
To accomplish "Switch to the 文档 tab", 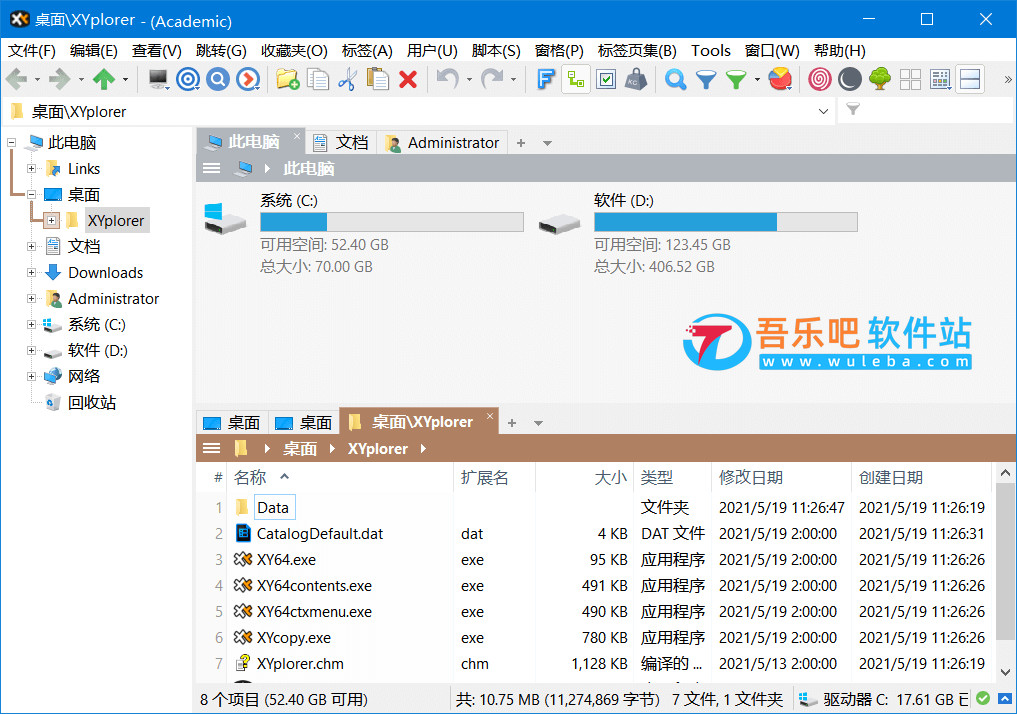I will tap(341, 143).
